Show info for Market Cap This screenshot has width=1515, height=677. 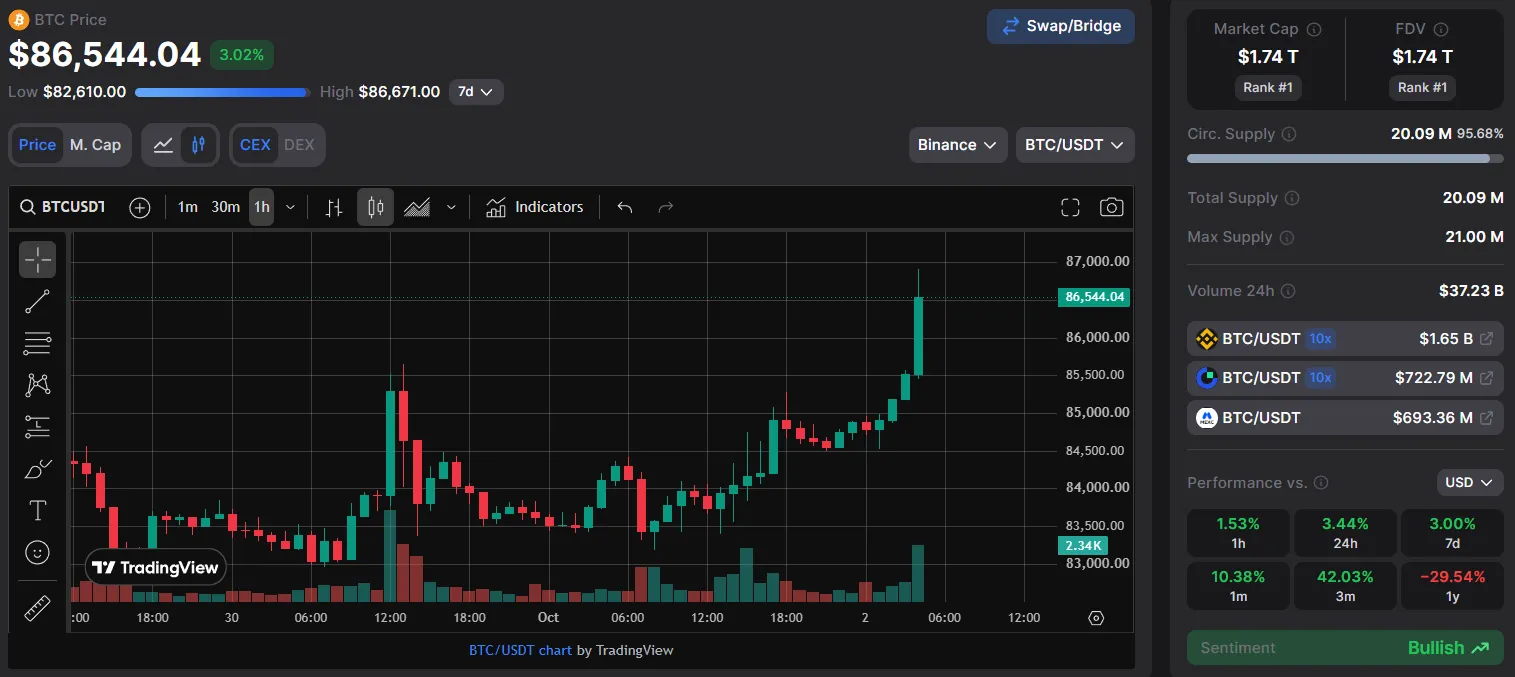coord(1315,30)
